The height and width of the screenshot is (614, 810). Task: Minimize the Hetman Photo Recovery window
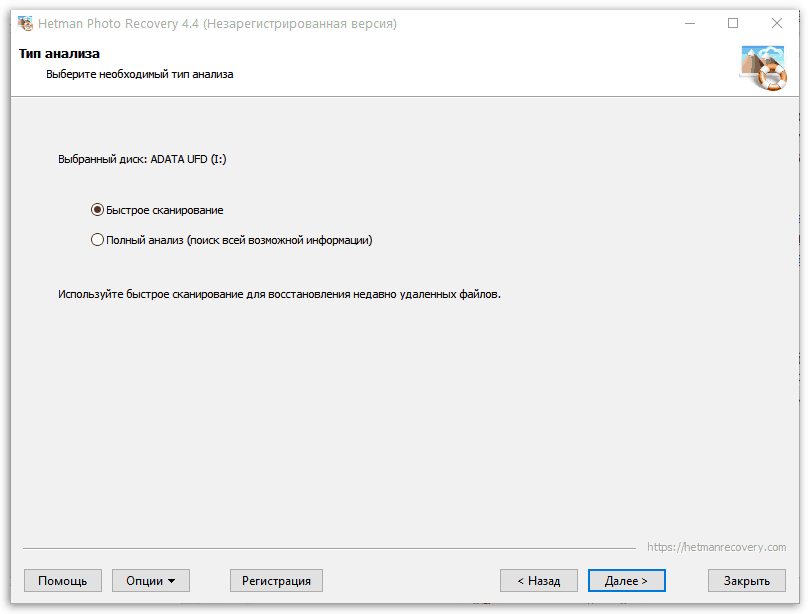[689, 23]
